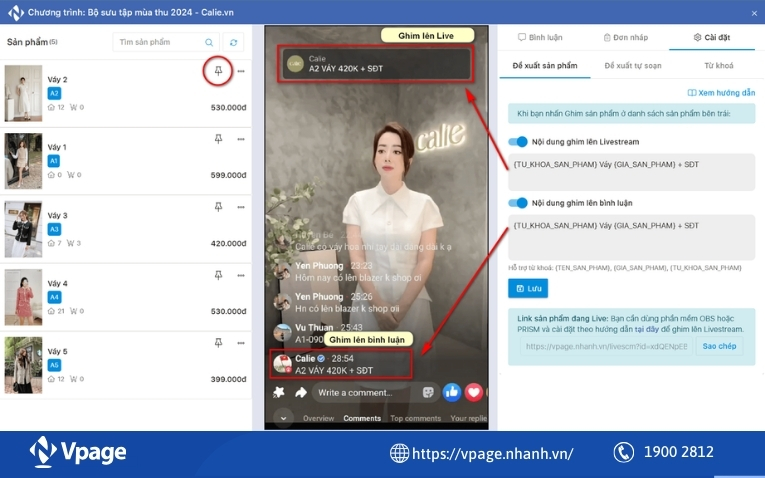
Task: Click the Calie pinned banner on the livestream
Action: click(375, 64)
